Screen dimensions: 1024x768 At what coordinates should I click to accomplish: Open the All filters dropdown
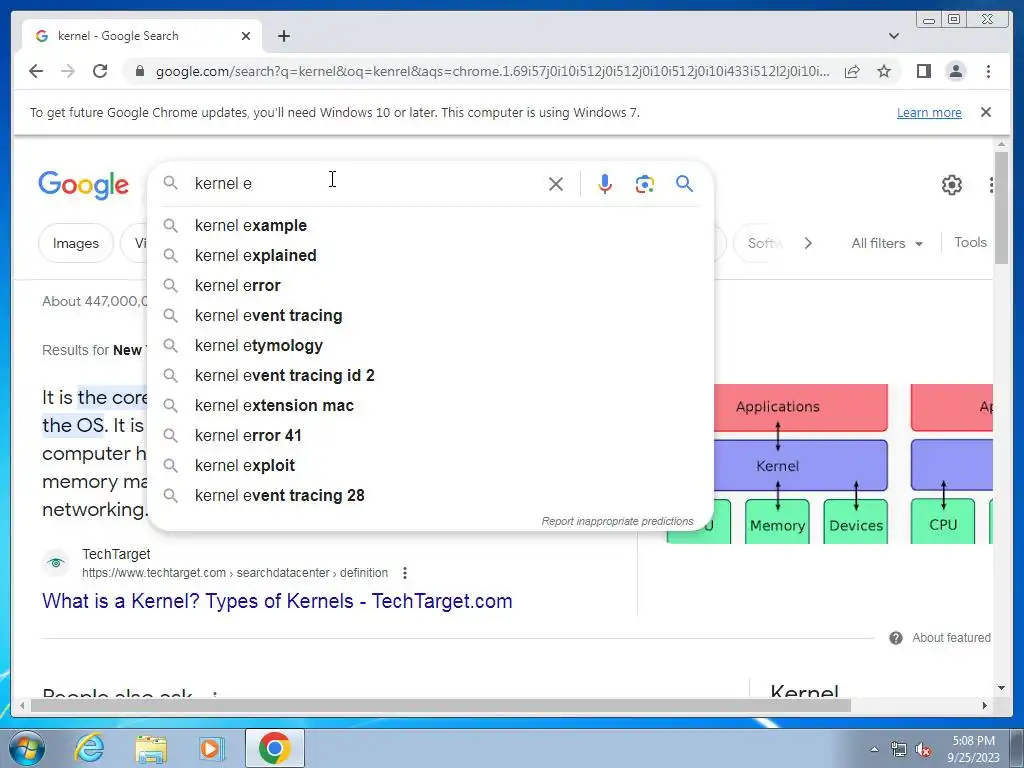[887, 243]
